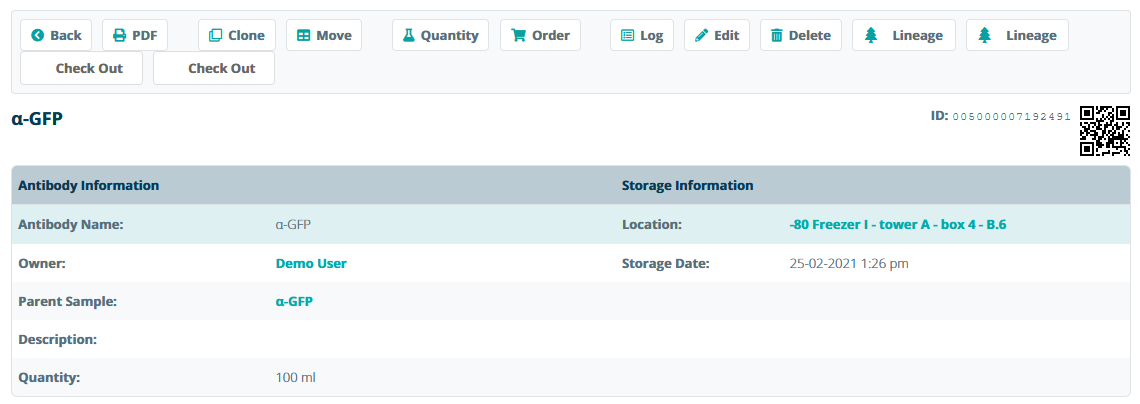Open the -80 Freezer I location link
Viewport: 1140px width, 404px height.
point(897,225)
